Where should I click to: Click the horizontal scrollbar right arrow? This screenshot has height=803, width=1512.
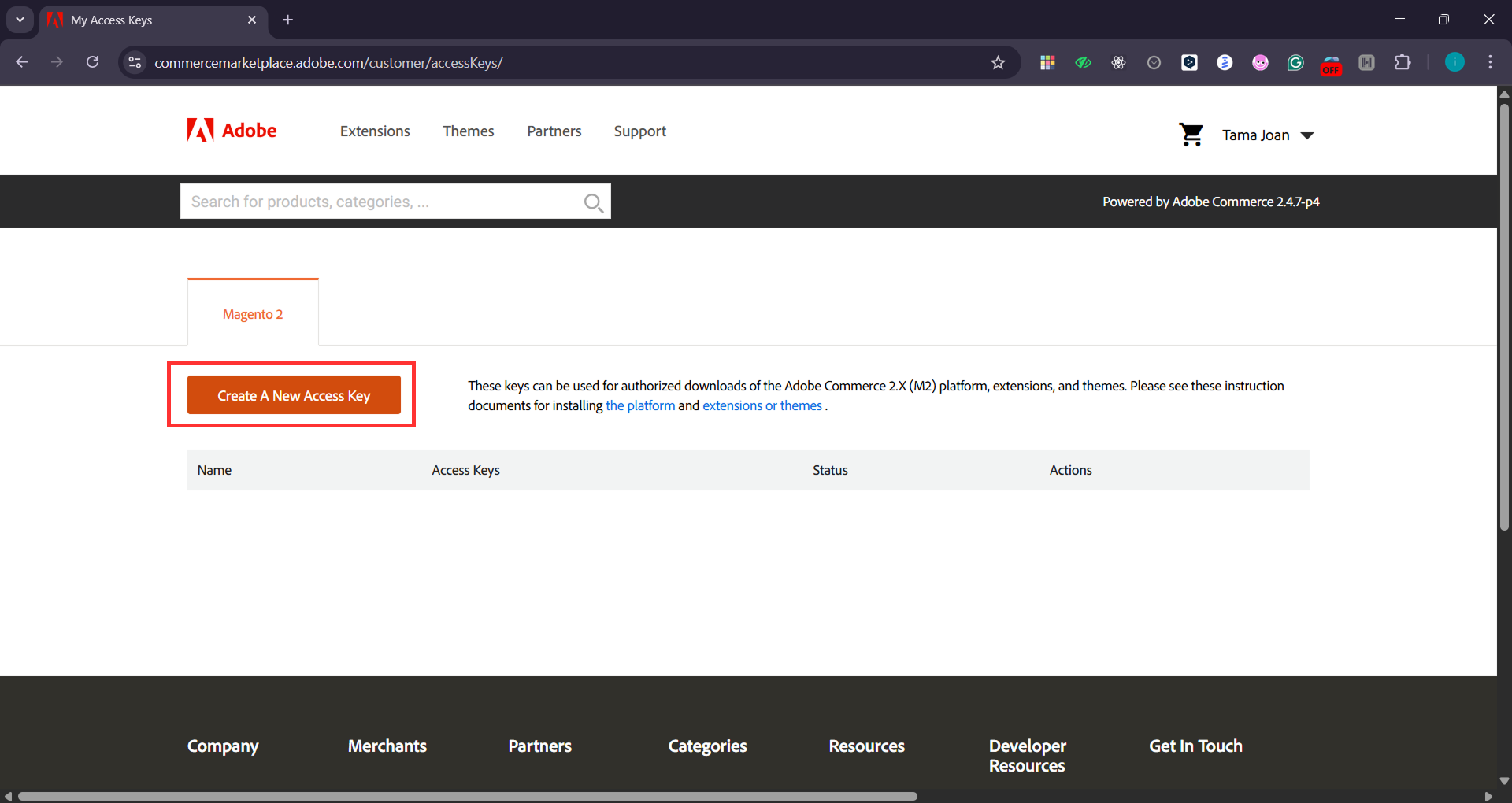1488,796
